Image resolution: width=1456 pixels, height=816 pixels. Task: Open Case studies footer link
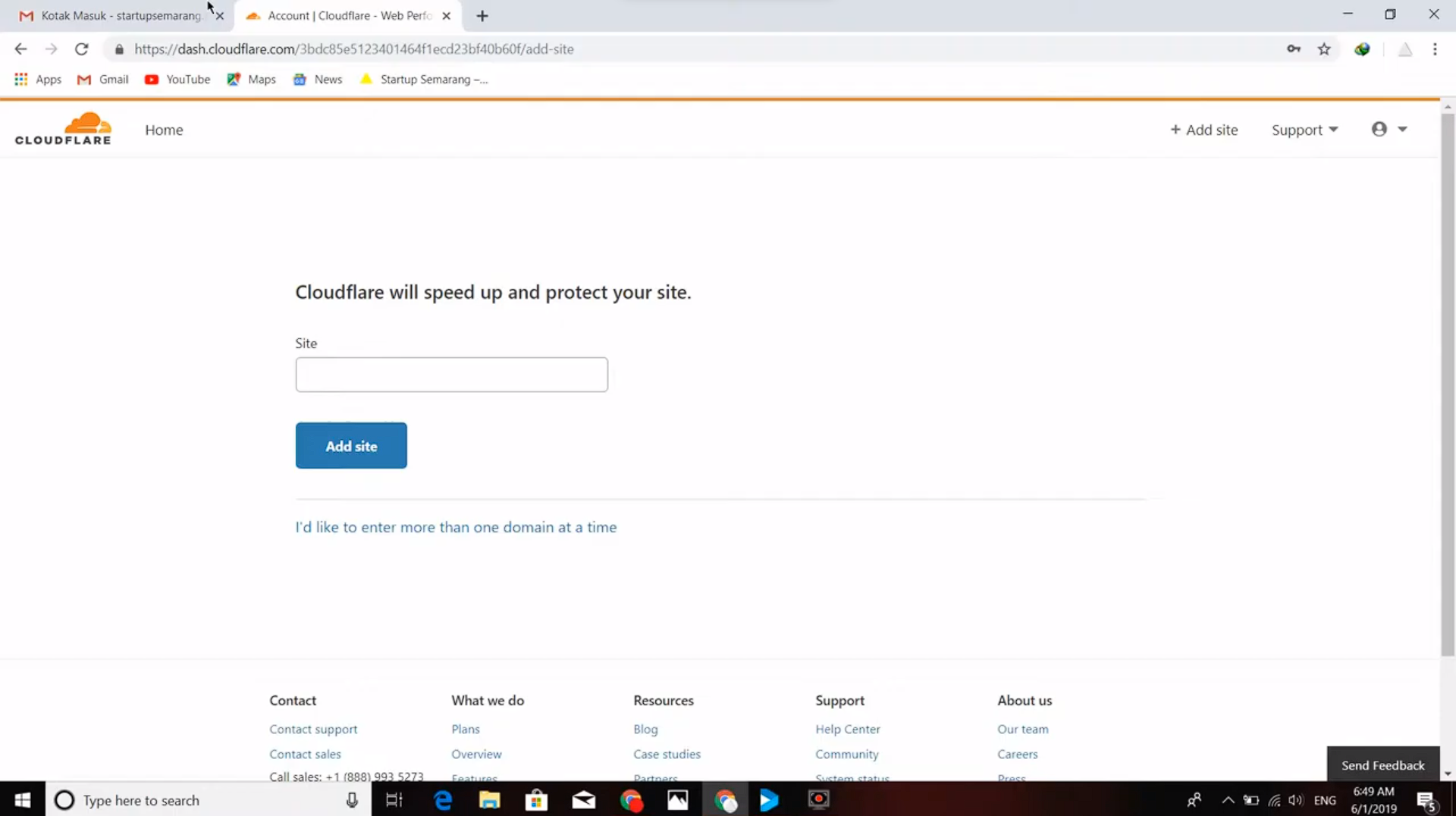(x=667, y=754)
